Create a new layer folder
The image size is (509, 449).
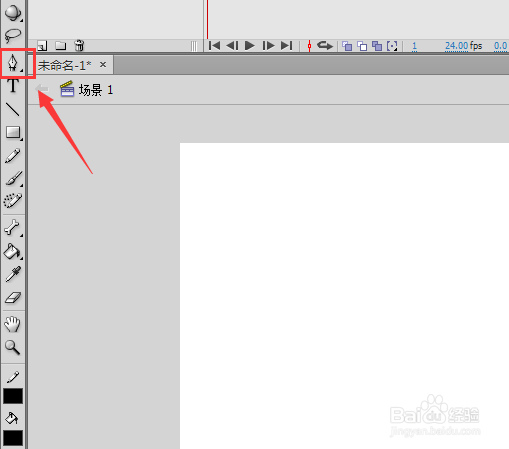(x=60, y=45)
